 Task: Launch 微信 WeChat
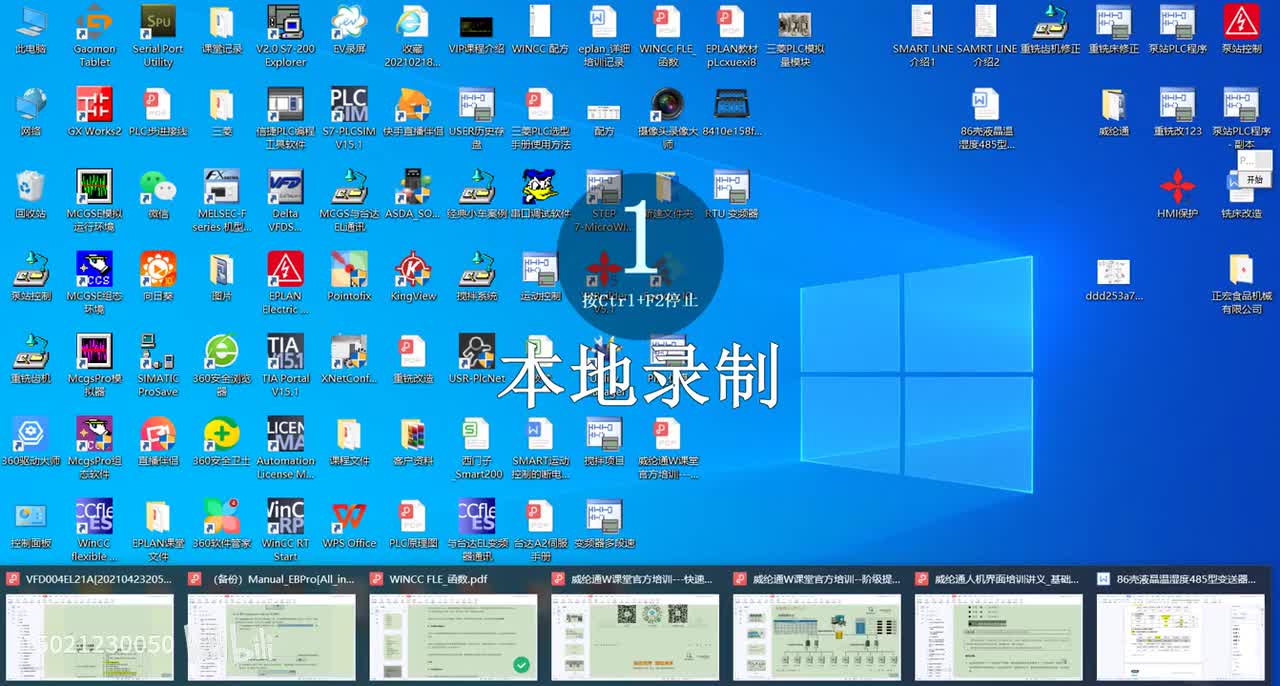click(158, 195)
